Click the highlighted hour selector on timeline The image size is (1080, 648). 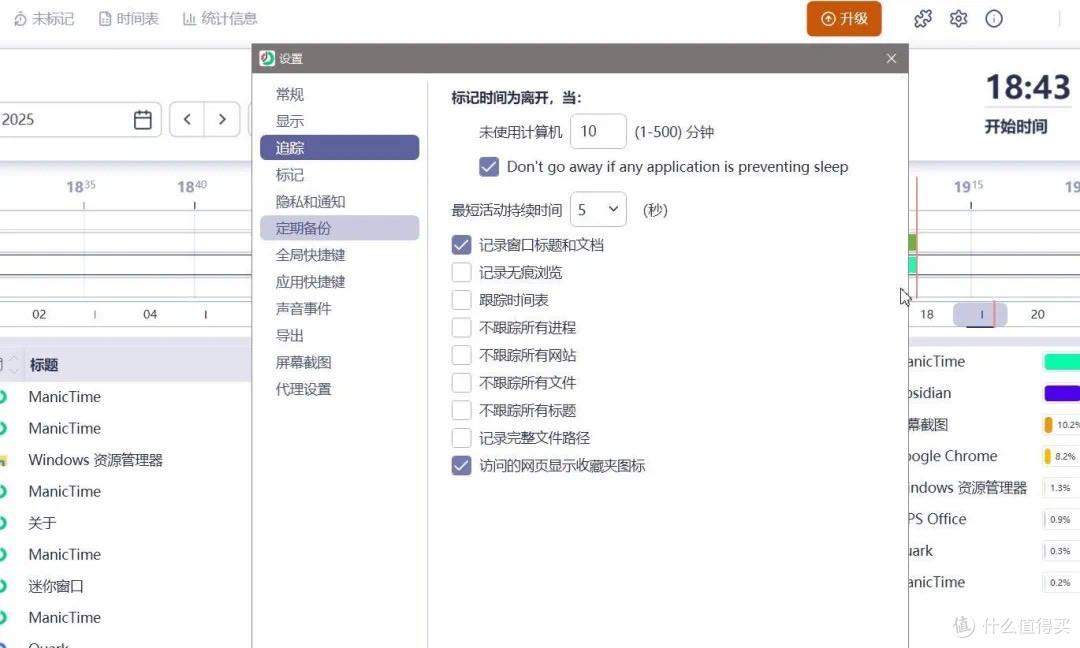[980, 315]
